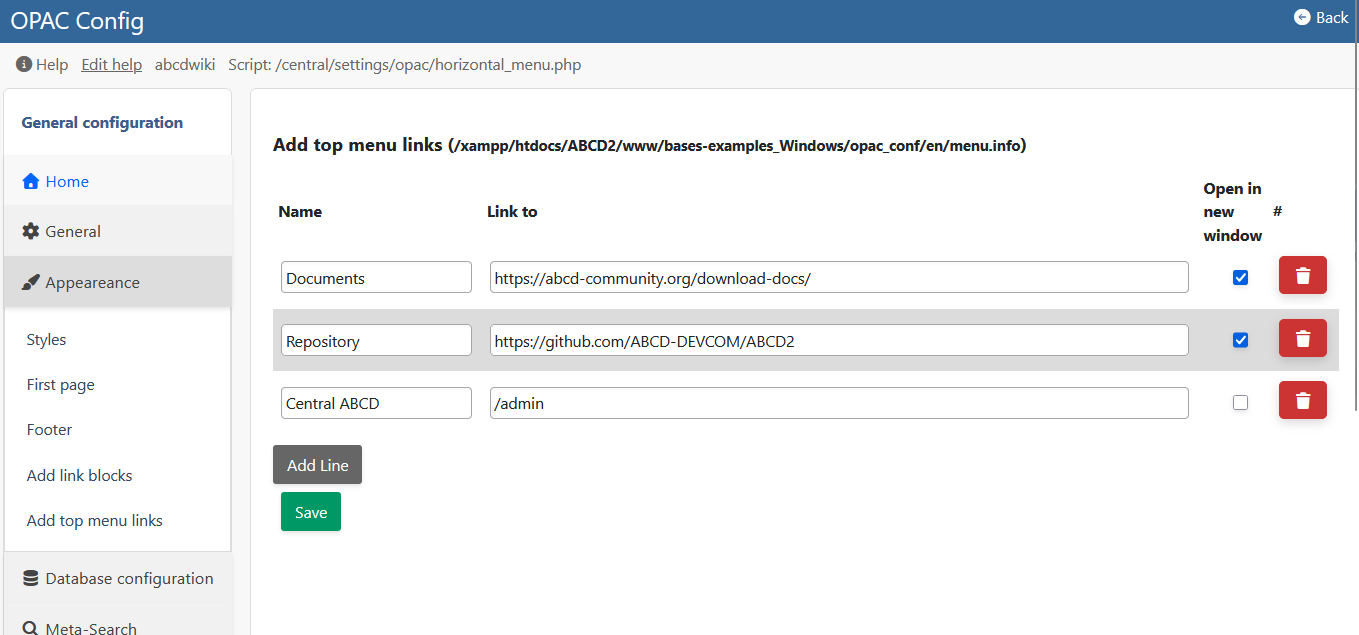Collapse the Appeareance sidebar section

[x=92, y=283]
